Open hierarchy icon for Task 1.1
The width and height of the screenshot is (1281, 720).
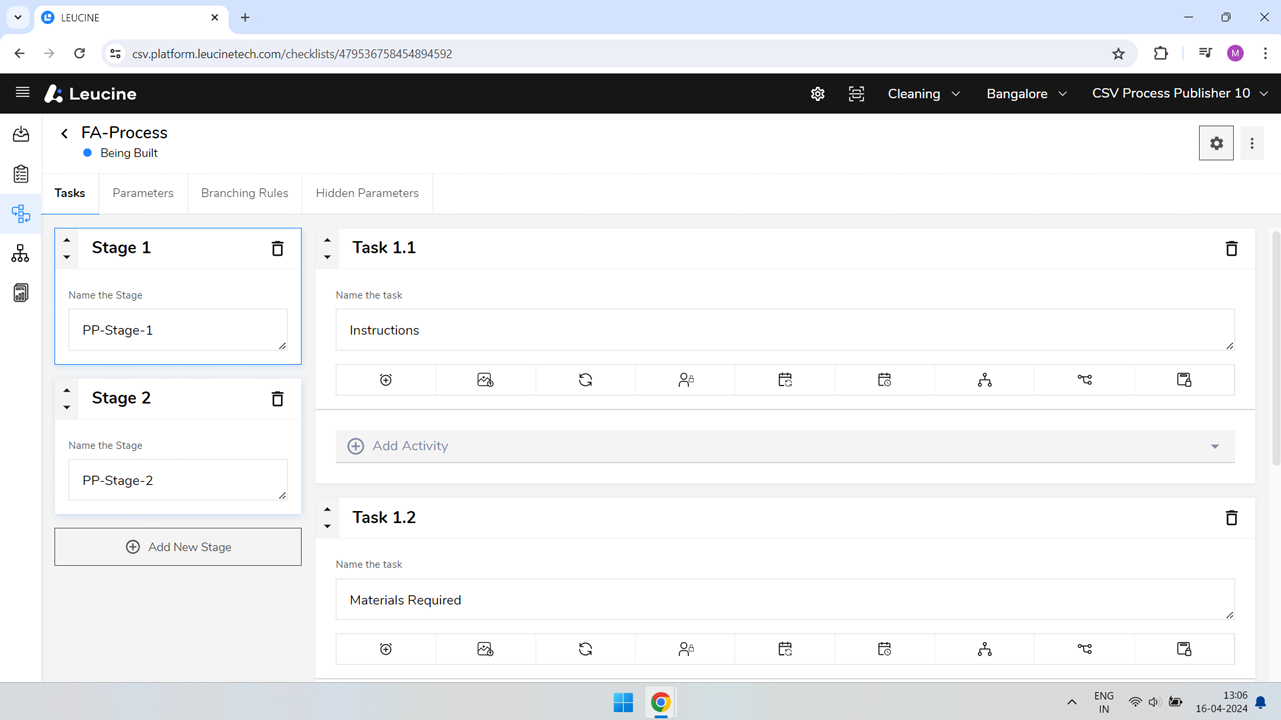(985, 380)
